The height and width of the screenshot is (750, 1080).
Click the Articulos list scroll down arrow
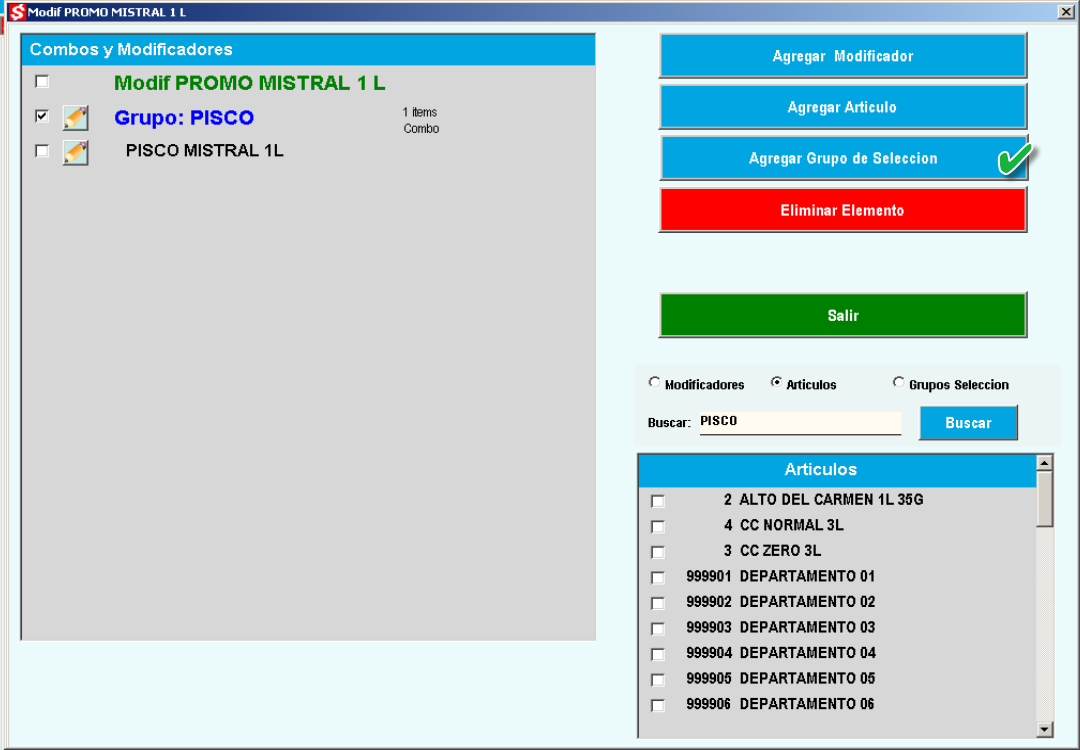(x=1045, y=729)
